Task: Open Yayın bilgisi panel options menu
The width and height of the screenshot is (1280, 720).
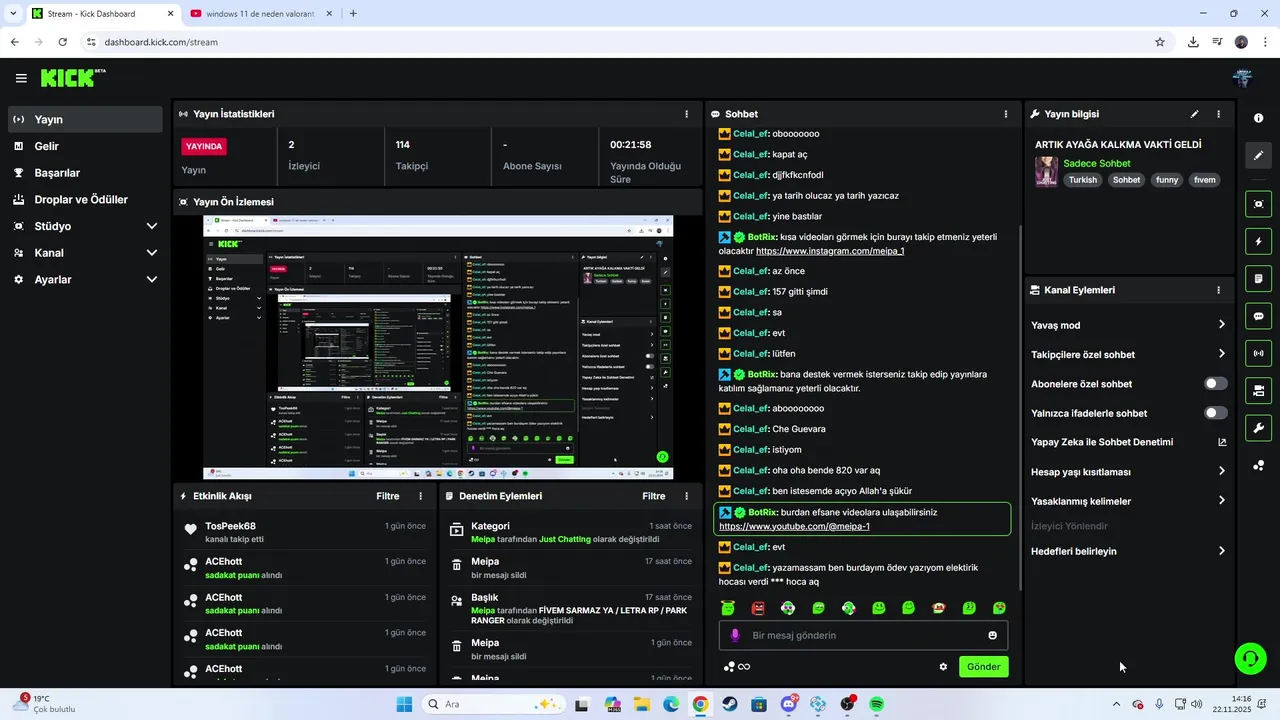Action: 1218,114
